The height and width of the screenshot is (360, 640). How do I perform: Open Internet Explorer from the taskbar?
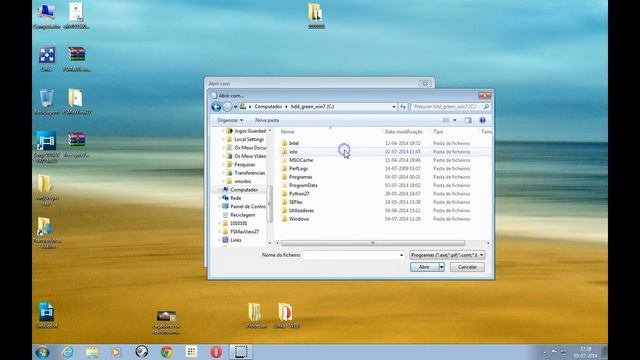68,352
